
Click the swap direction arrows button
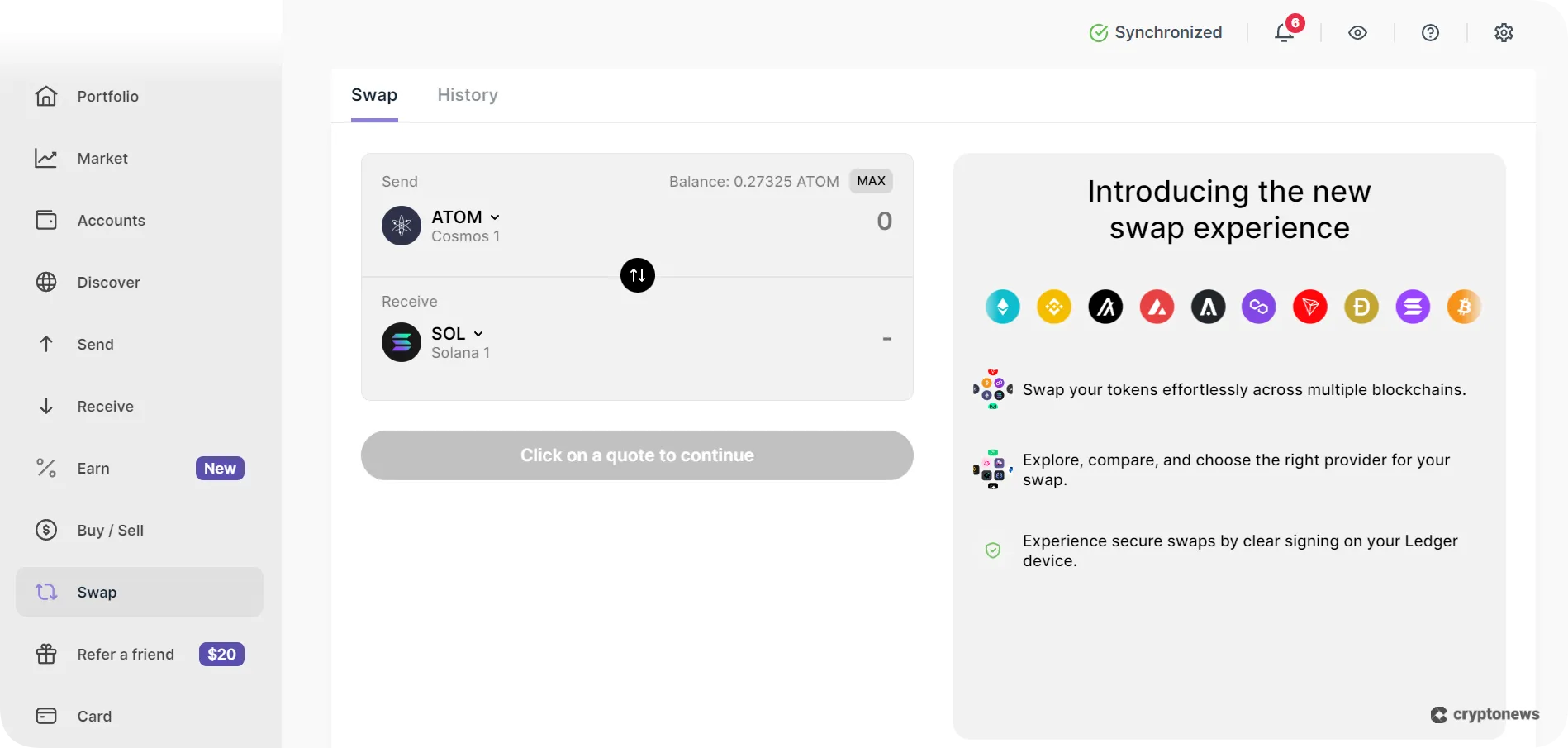tap(636, 275)
